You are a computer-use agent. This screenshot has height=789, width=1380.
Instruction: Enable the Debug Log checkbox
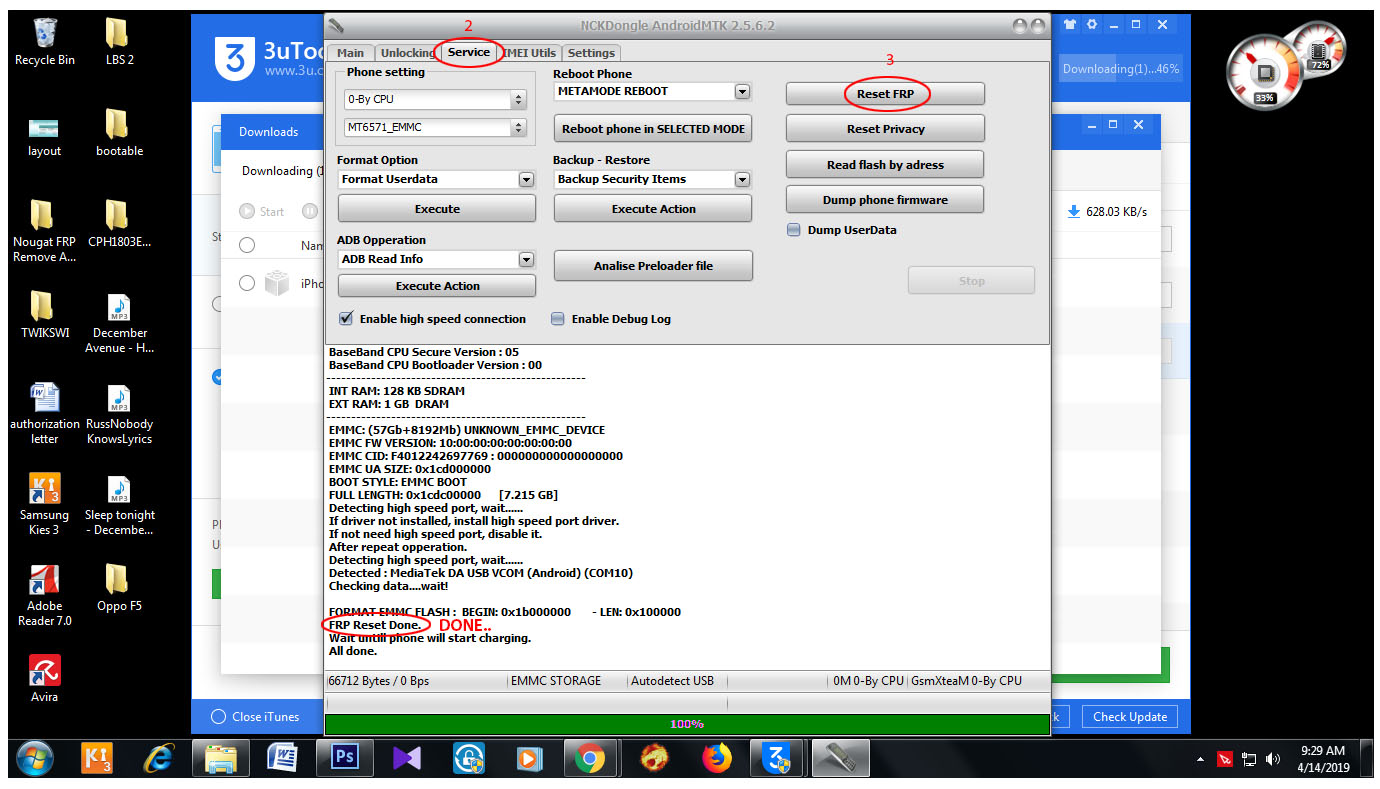click(x=558, y=319)
